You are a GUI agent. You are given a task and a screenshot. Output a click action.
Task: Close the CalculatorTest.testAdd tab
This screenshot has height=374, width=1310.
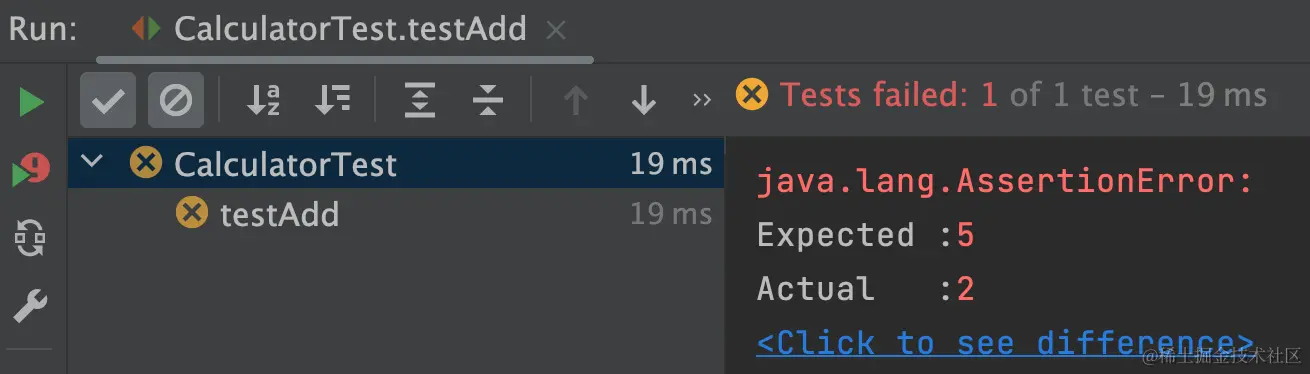click(556, 31)
